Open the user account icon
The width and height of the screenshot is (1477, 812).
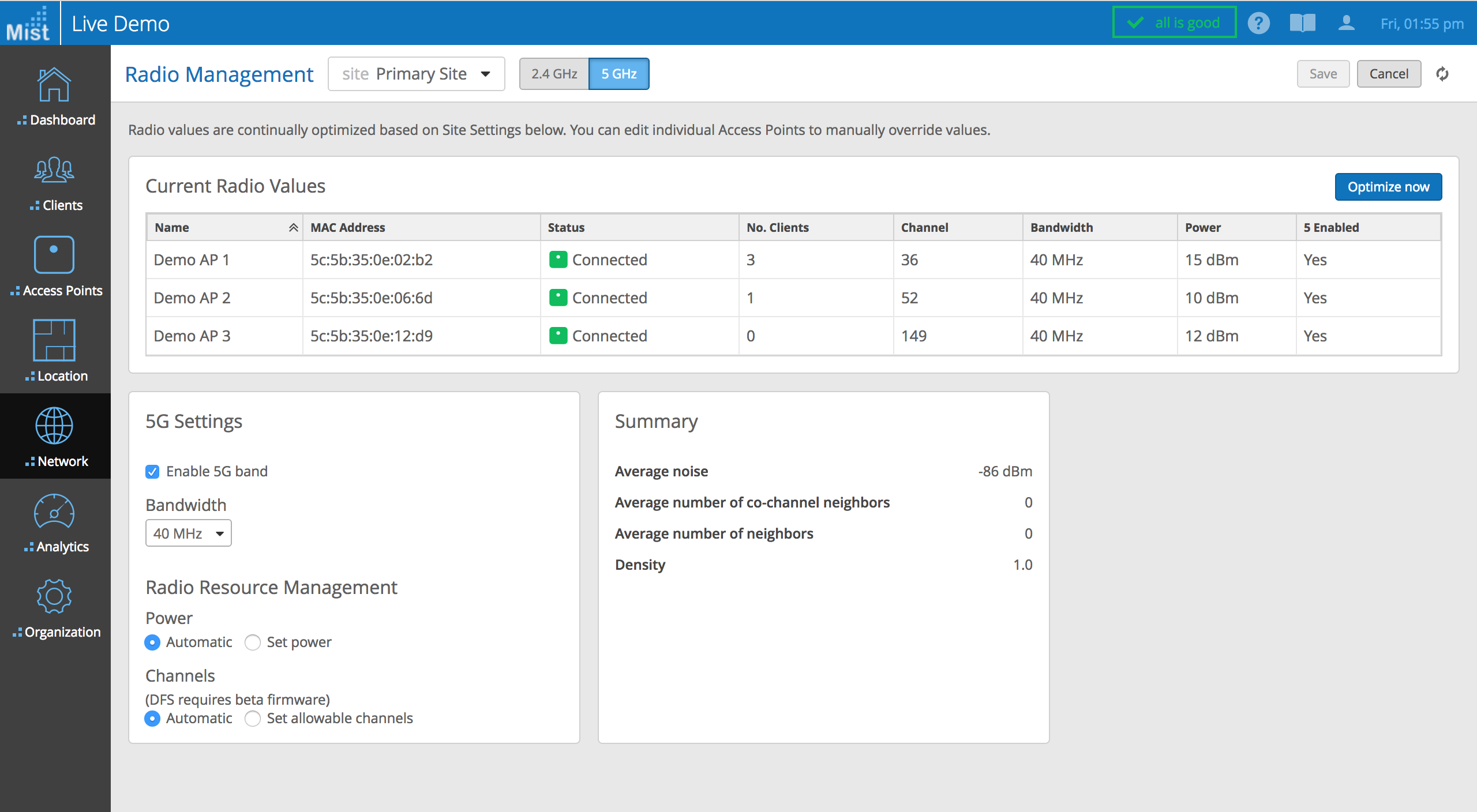pyautogui.click(x=1346, y=24)
